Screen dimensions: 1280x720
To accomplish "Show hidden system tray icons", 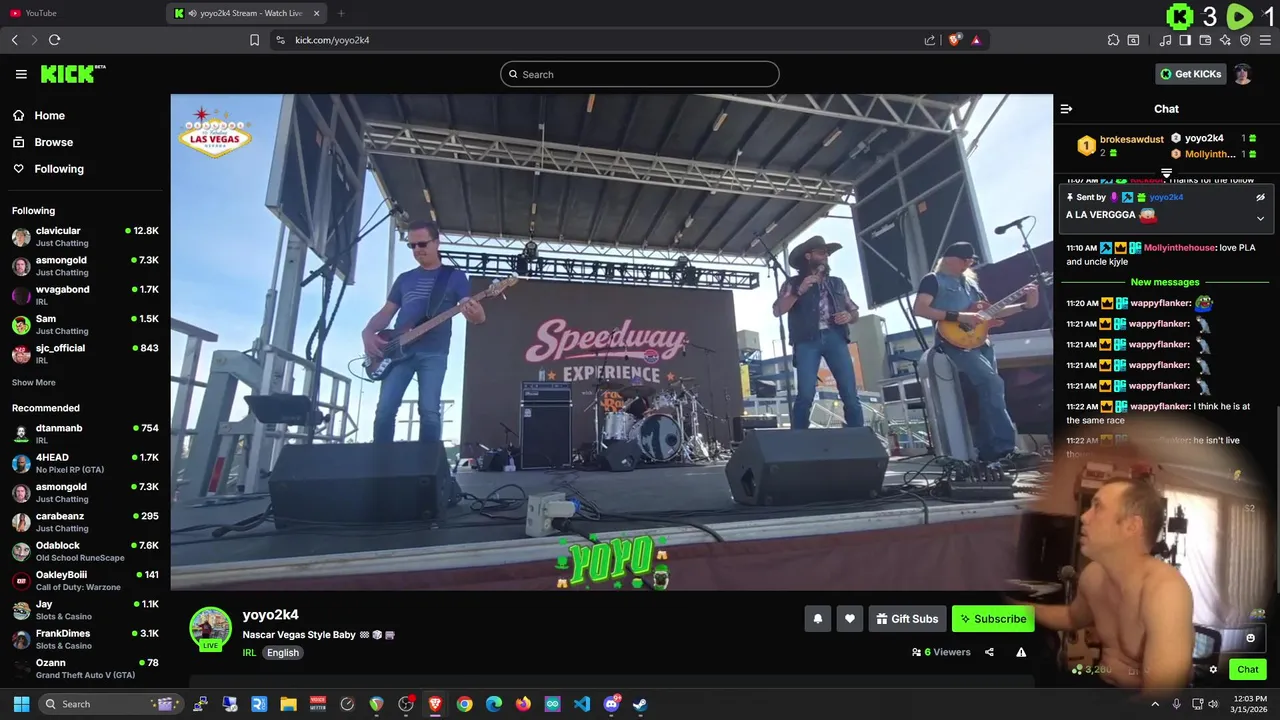I will point(1155,704).
